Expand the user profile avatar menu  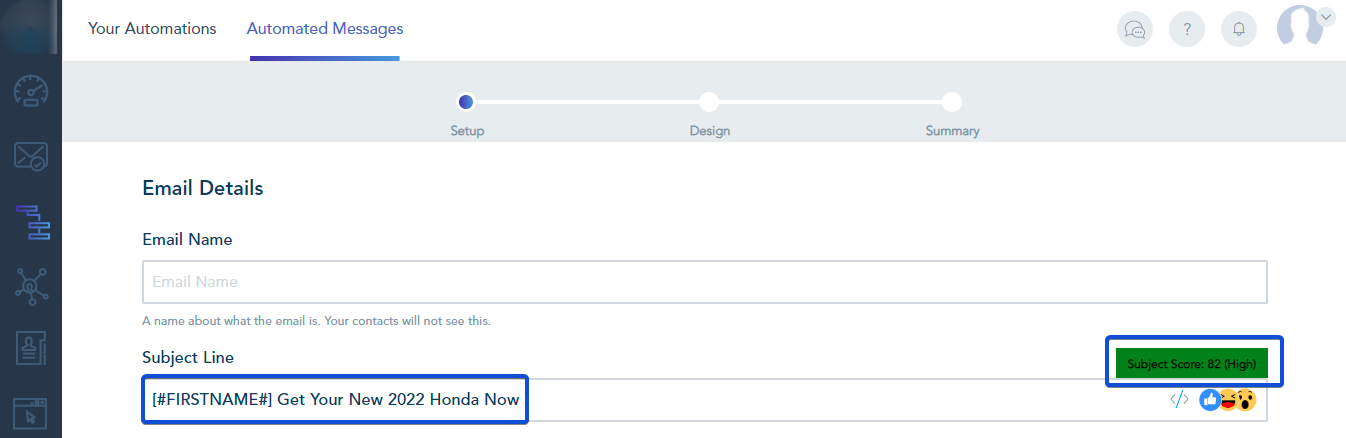1298,27
